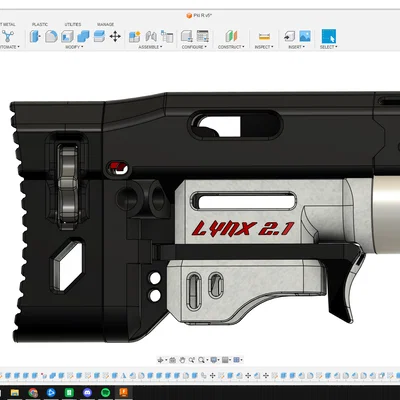Click the red LYNX 2.1 text on model
The image size is (400, 400).
(243, 229)
